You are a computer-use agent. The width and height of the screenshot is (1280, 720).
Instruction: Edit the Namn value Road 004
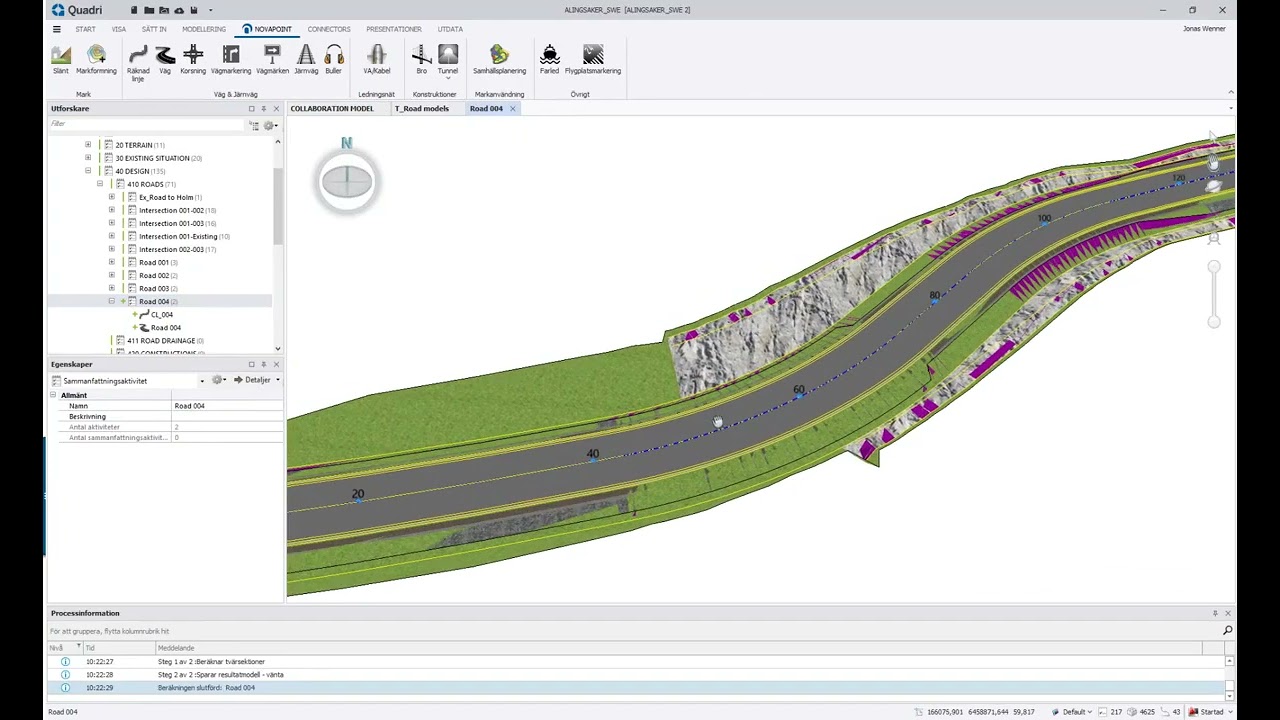coord(227,406)
